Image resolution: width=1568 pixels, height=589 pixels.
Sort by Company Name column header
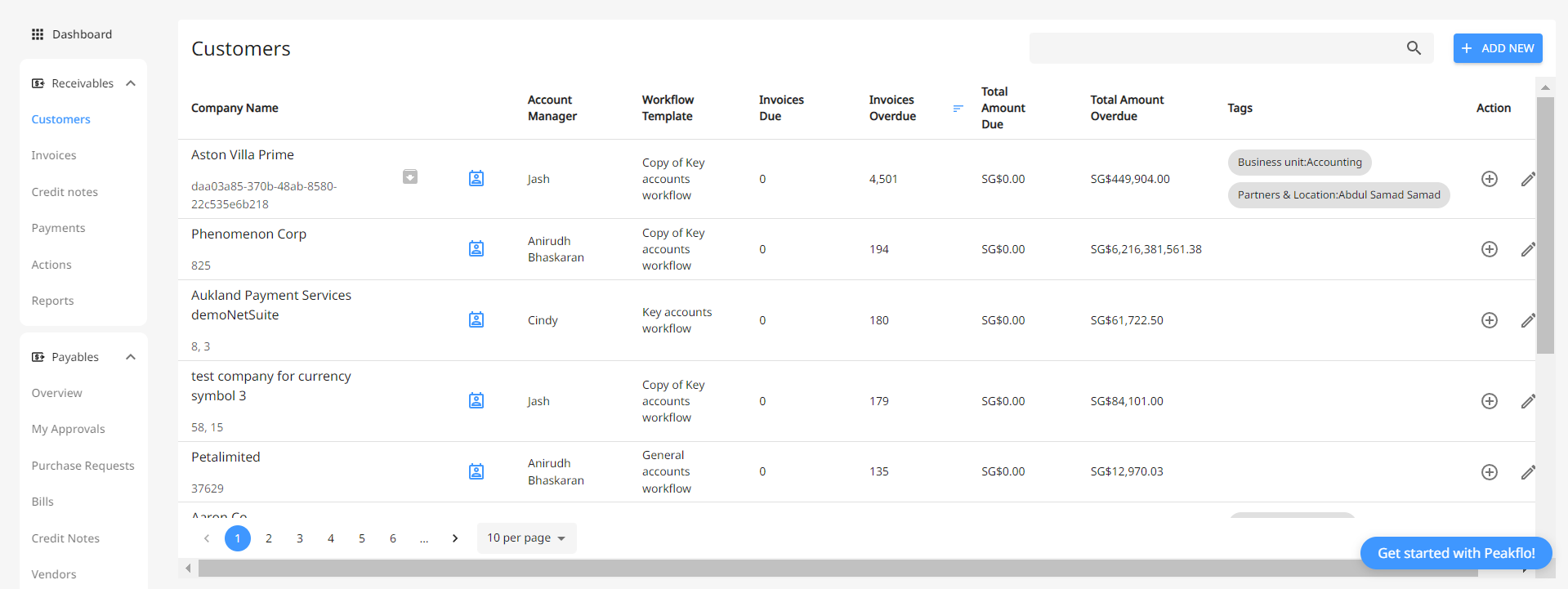tap(235, 108)
